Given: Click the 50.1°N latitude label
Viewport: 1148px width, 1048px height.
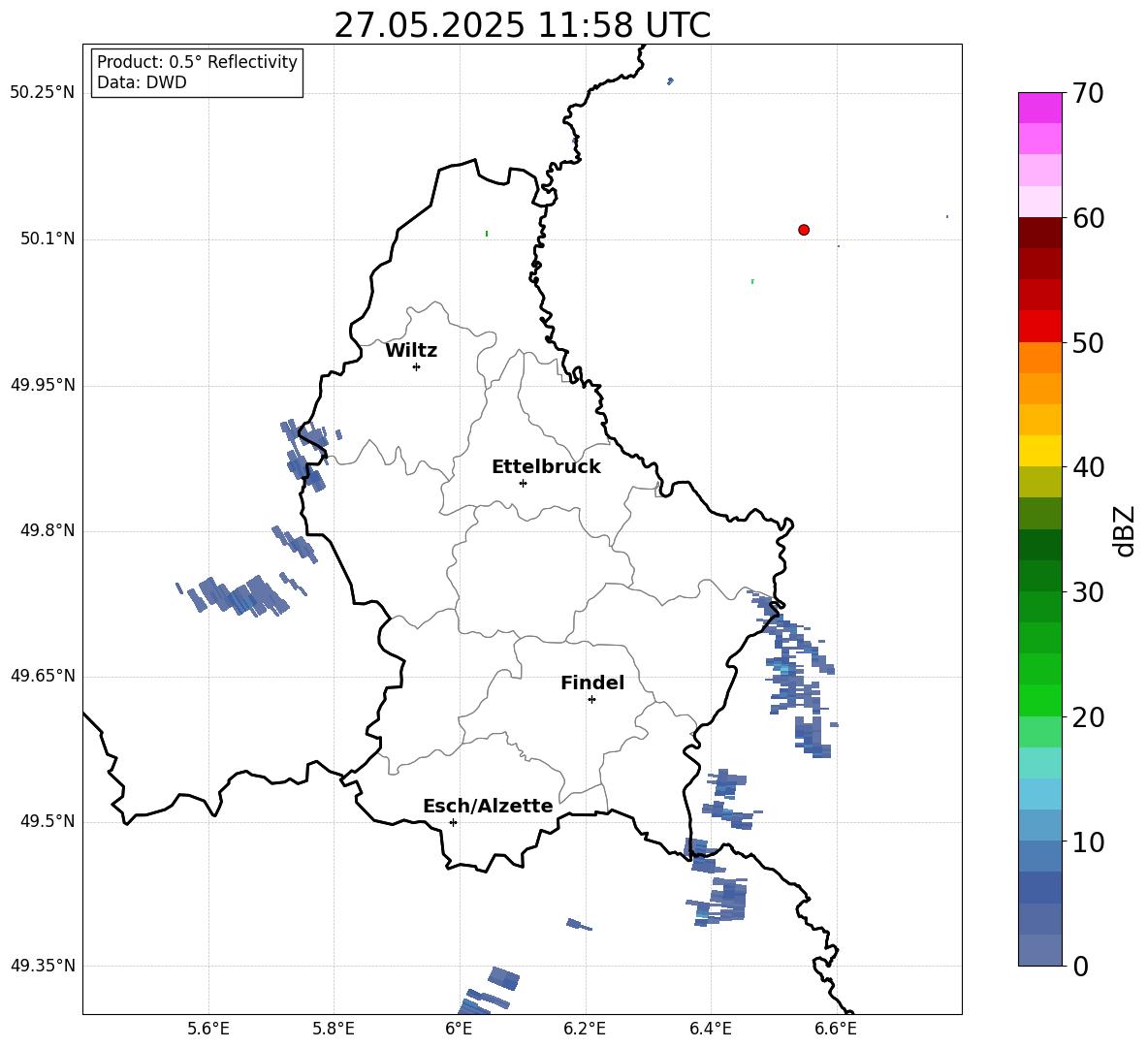Looking at the screenshot, I should 48,239.
